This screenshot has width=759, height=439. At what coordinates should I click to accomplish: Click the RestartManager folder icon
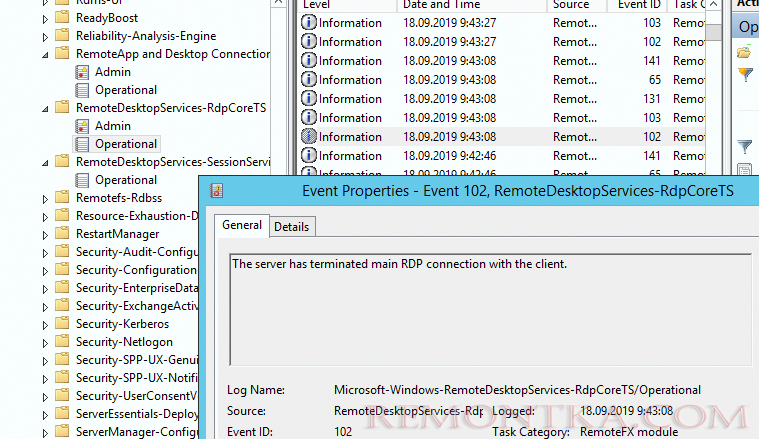pyautogui.click(x=62, y=234)
